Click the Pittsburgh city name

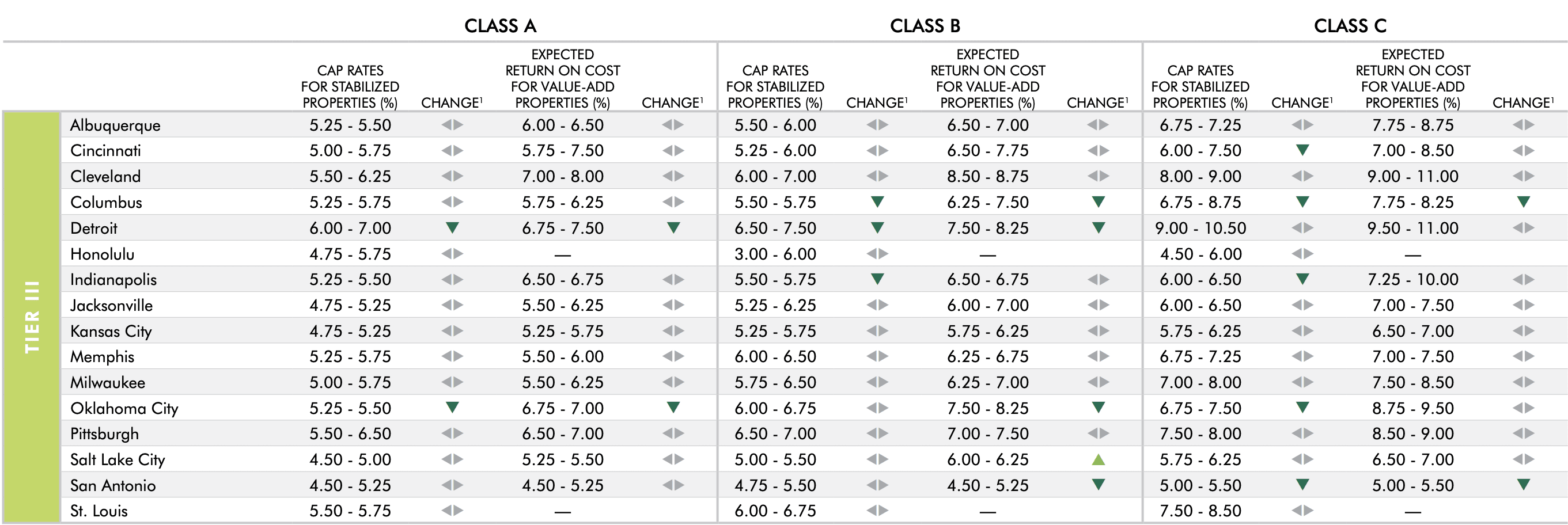[x=104, y=433]
